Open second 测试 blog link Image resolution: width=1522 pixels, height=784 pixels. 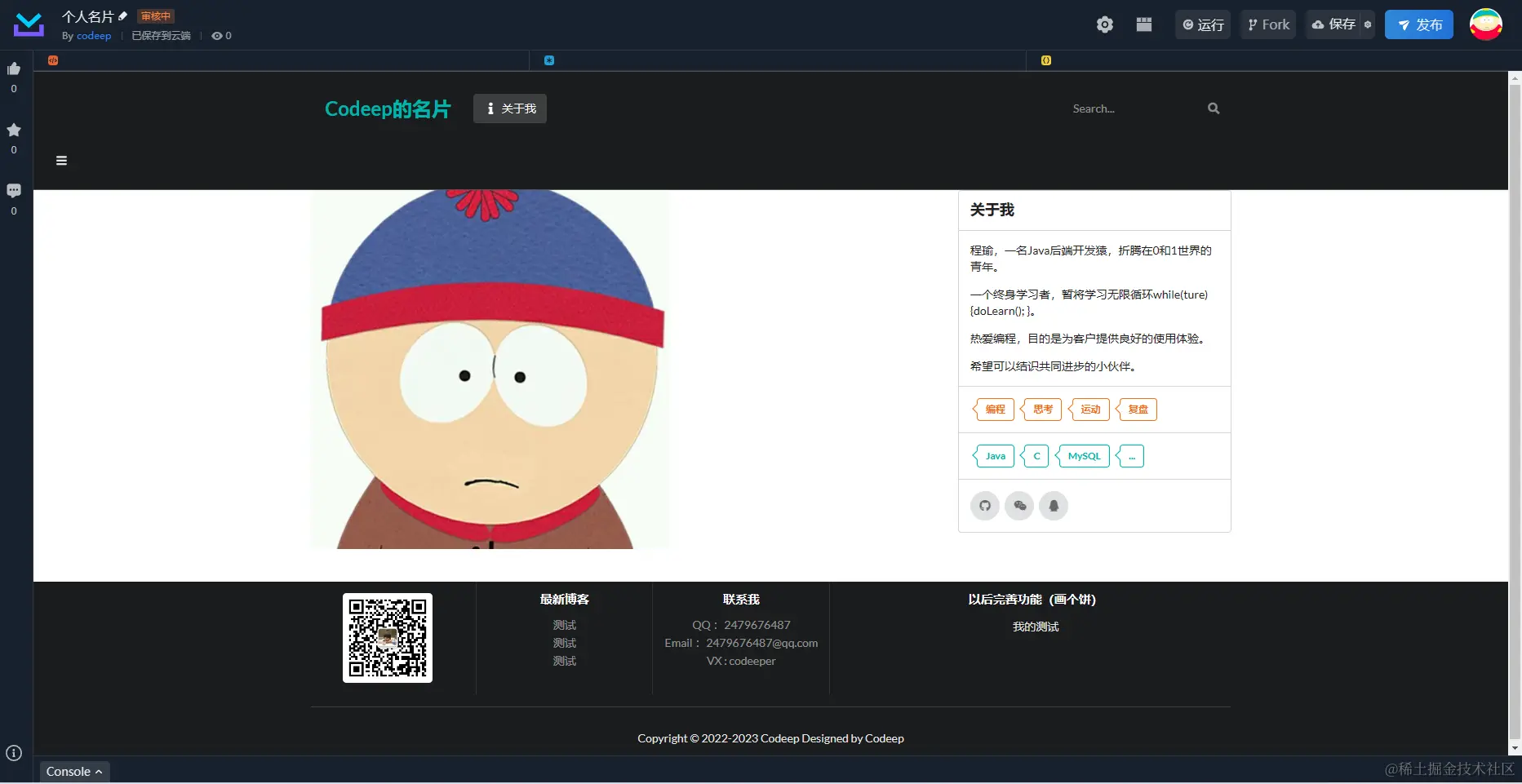565,643
